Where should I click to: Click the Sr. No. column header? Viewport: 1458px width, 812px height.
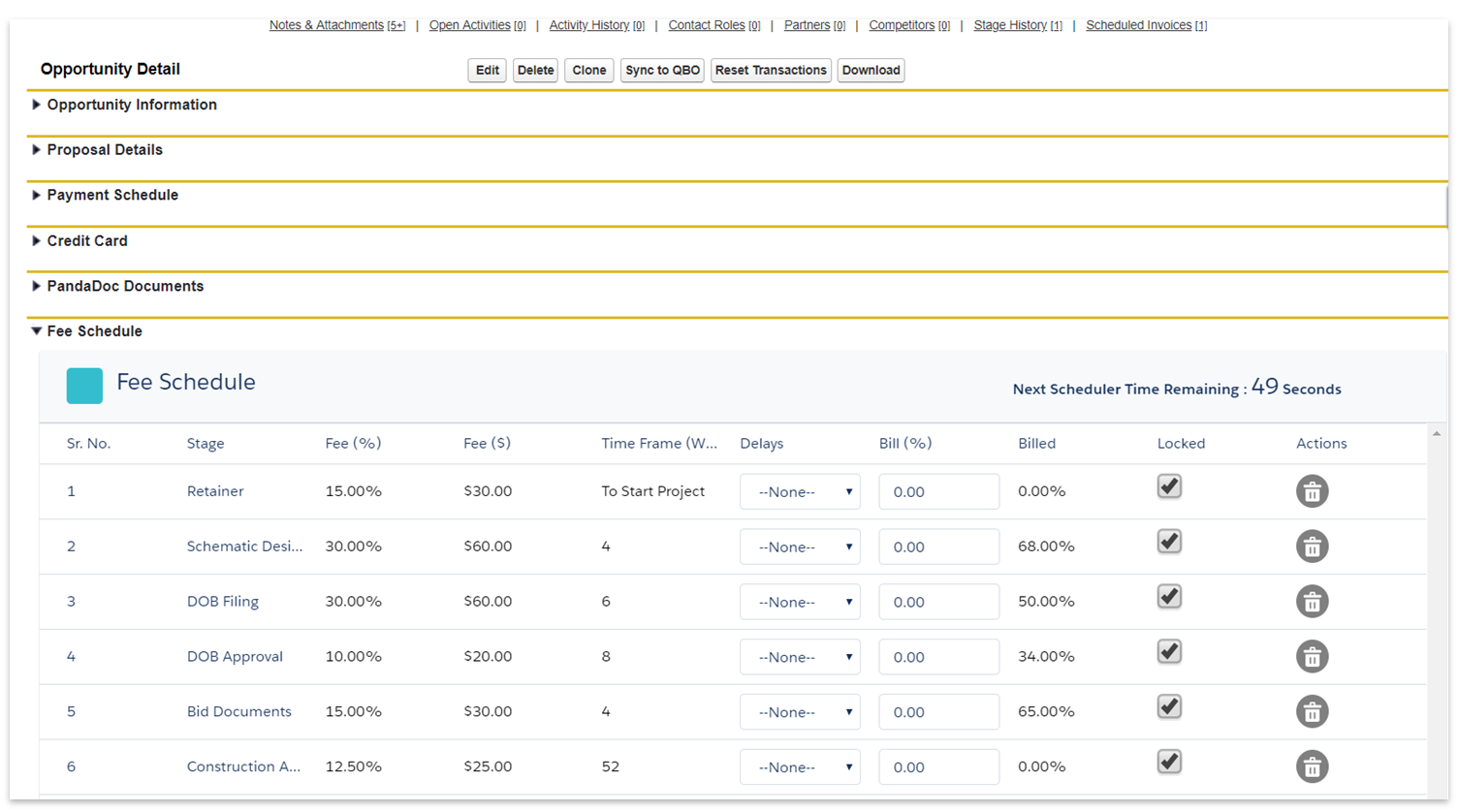(x=89, y=444)
